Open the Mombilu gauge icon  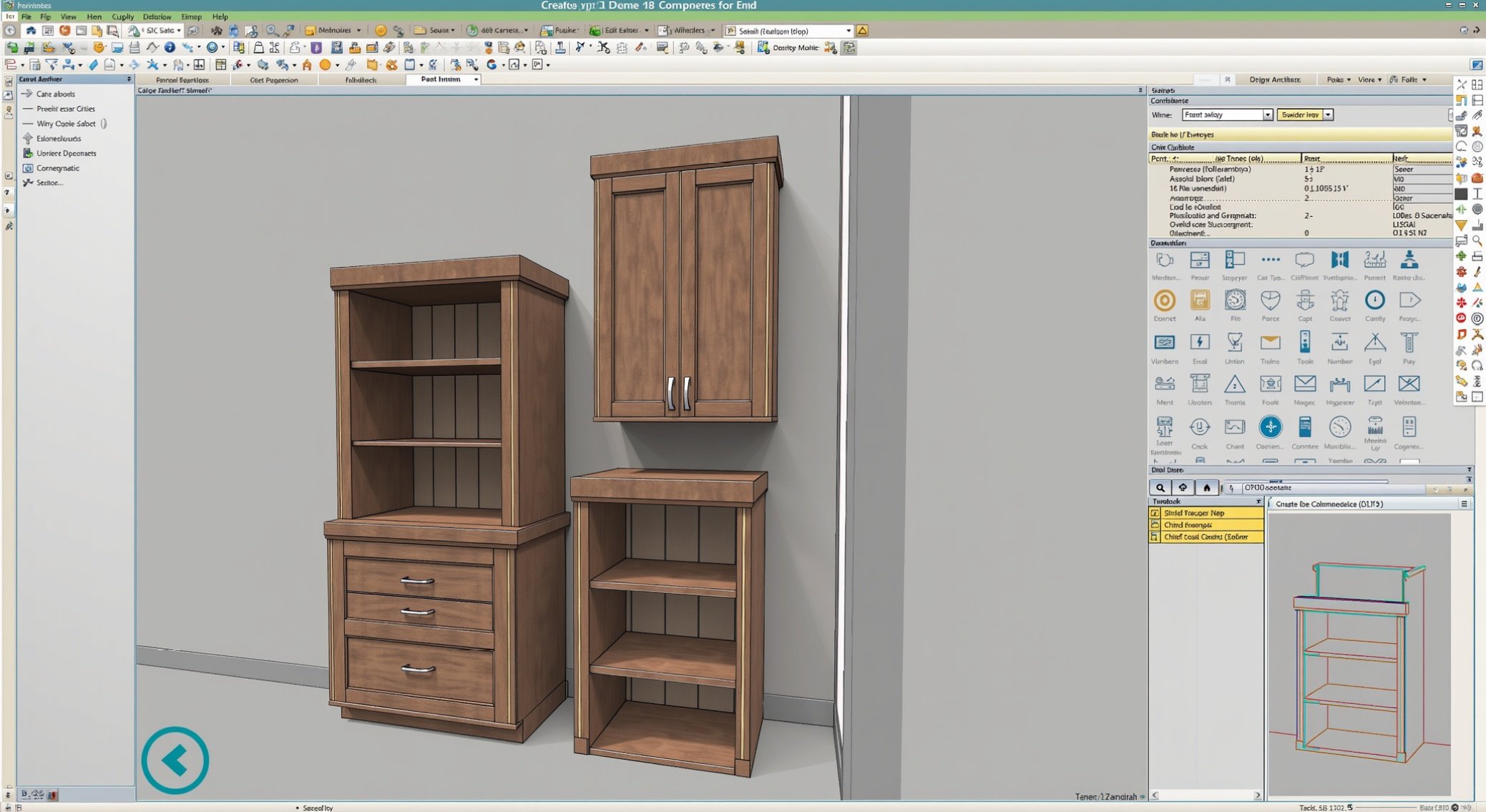tap(1339, 428)
